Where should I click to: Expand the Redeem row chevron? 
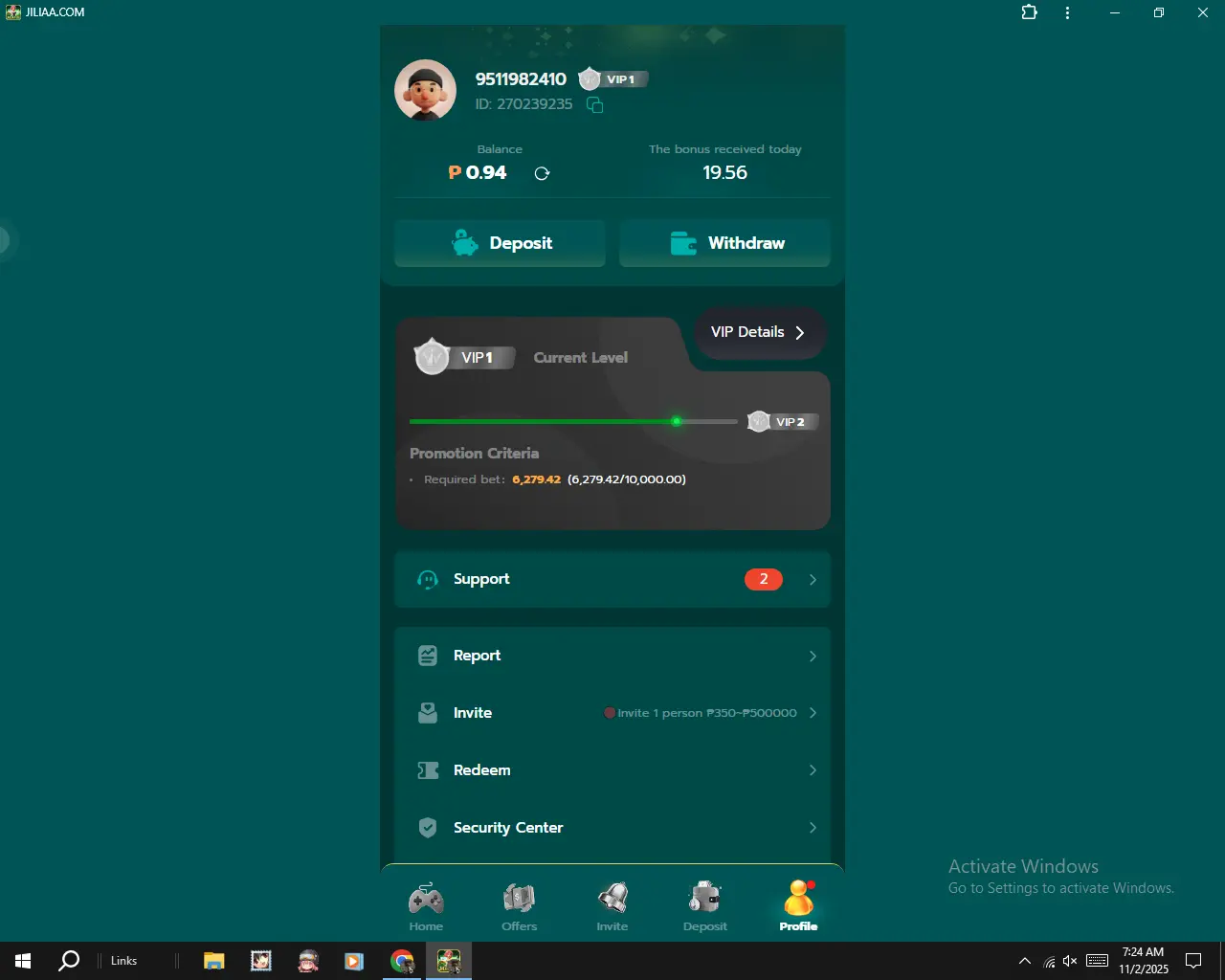813,770
